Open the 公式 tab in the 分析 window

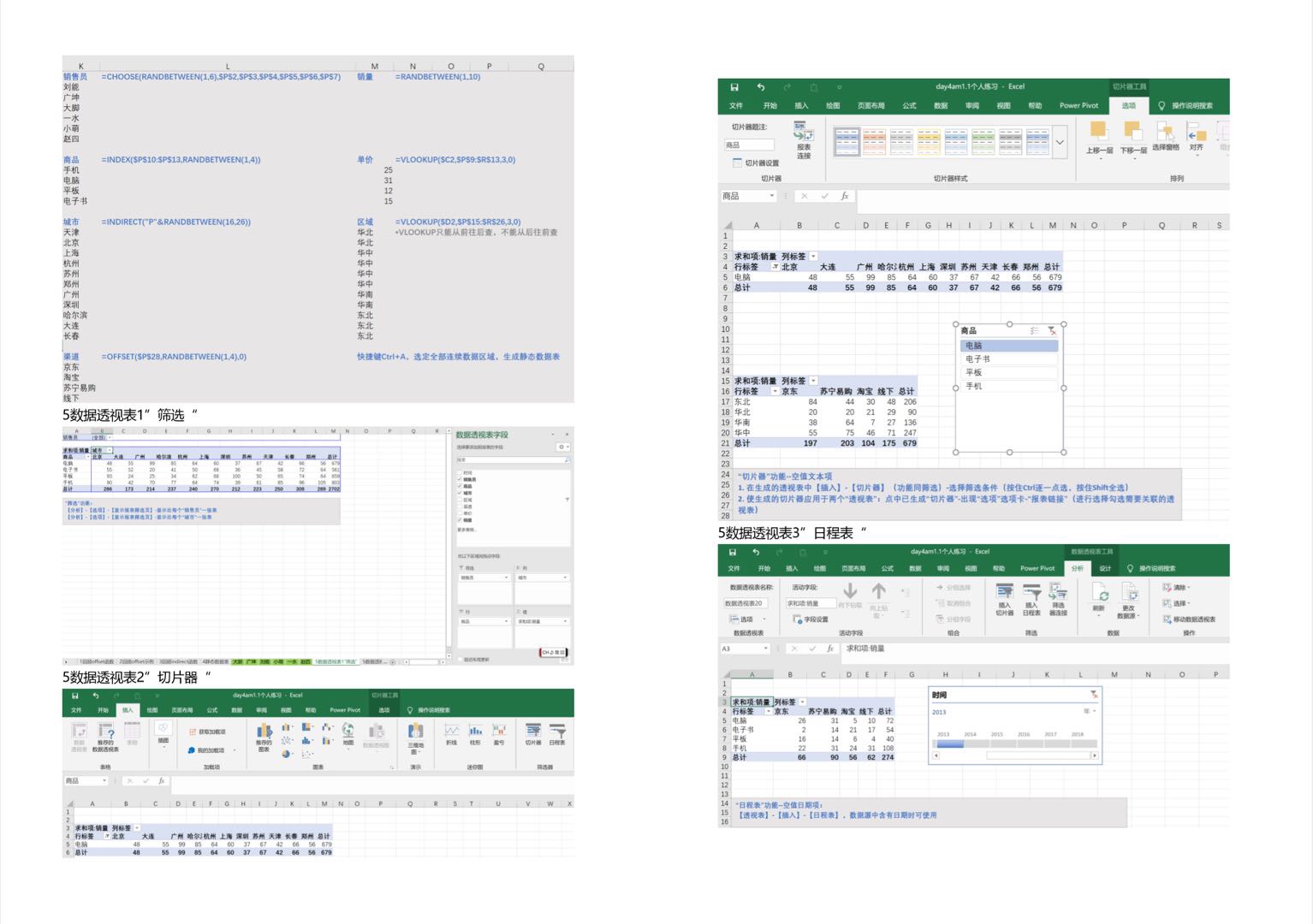click(888, 568)
